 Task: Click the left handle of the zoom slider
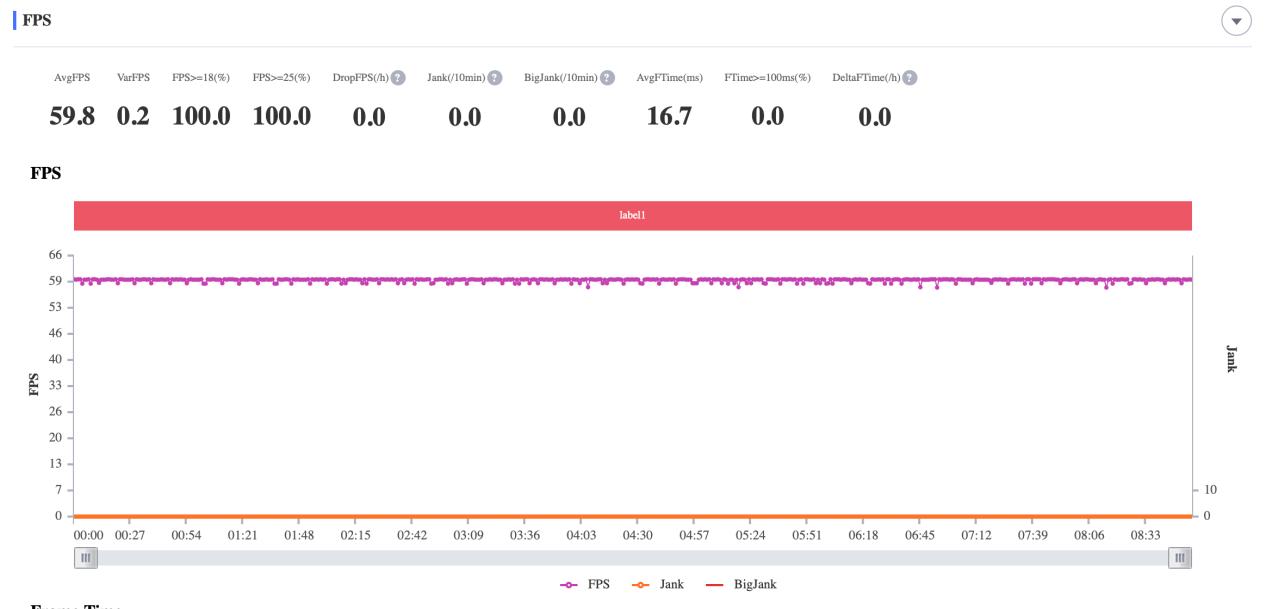[86, 557]
